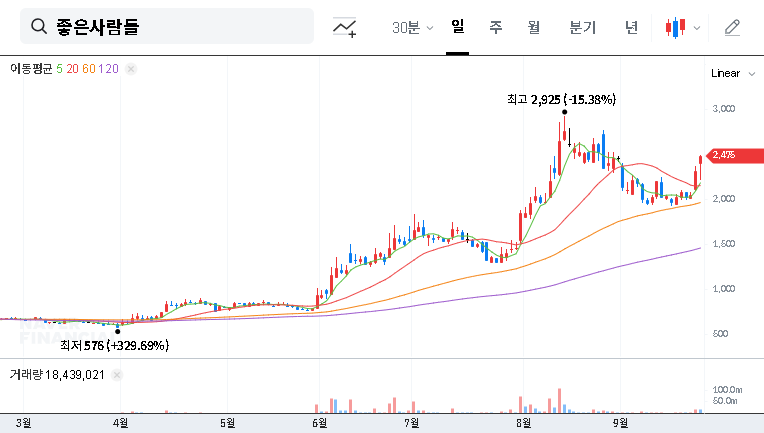Switch to the 주 (weekly) tab
Screen dimensions: 764x433
(x=496, y=27)
